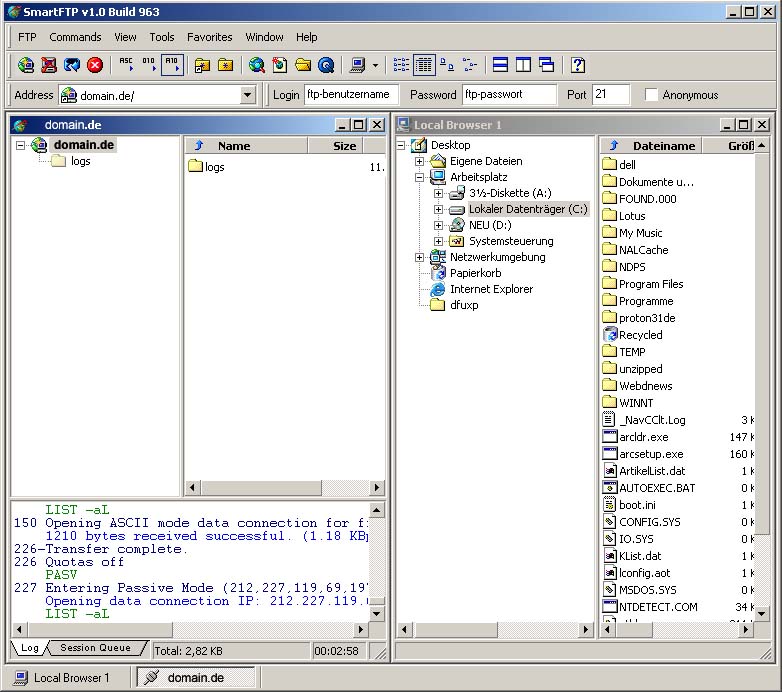Switch to the Session Queue tab
Viewport: 782px width, 692px height.
(95, 648)
